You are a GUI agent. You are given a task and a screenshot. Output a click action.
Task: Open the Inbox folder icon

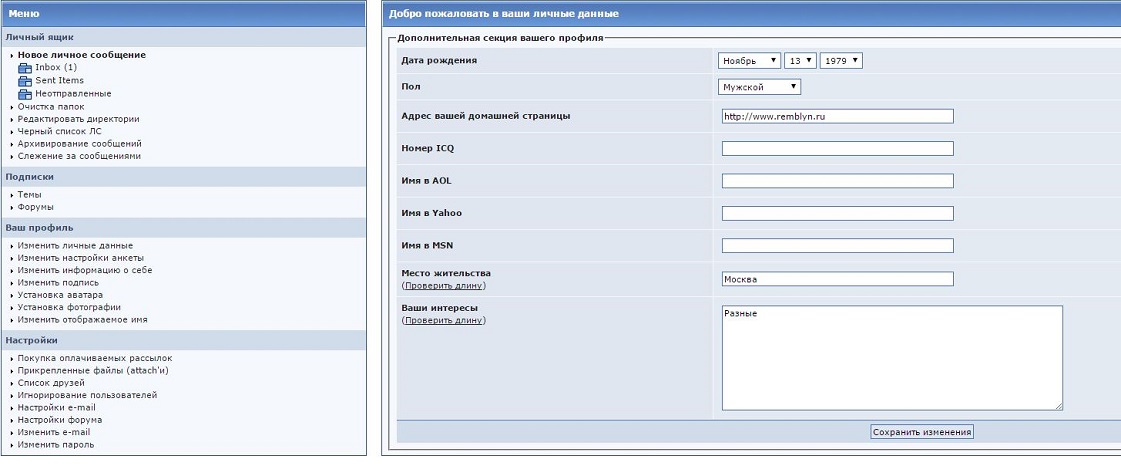[x=25, y=68]
